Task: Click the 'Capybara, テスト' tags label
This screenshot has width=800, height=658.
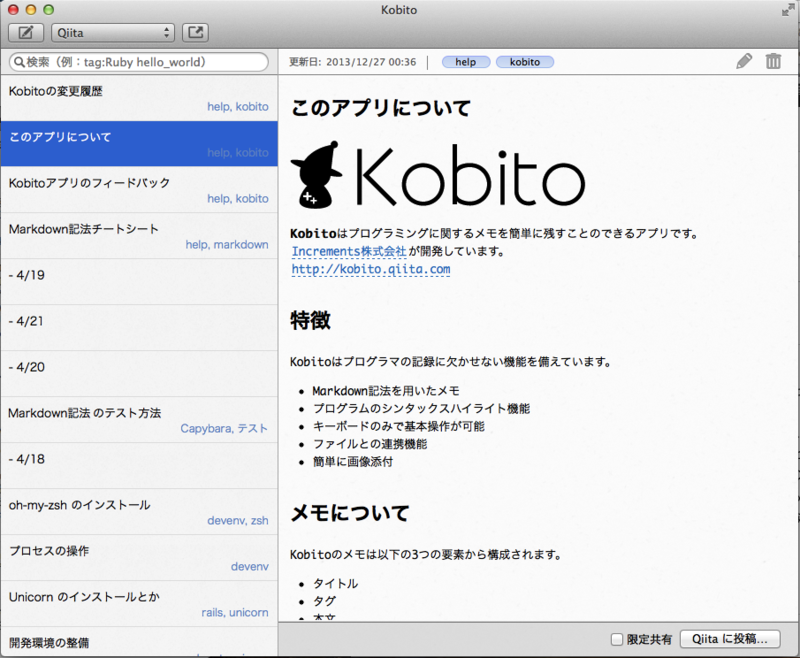Action: tap(224, 428)
